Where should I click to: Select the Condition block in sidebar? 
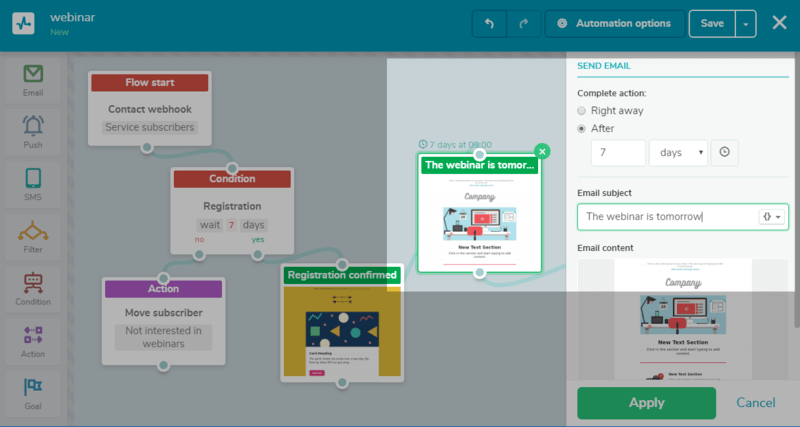33,289
